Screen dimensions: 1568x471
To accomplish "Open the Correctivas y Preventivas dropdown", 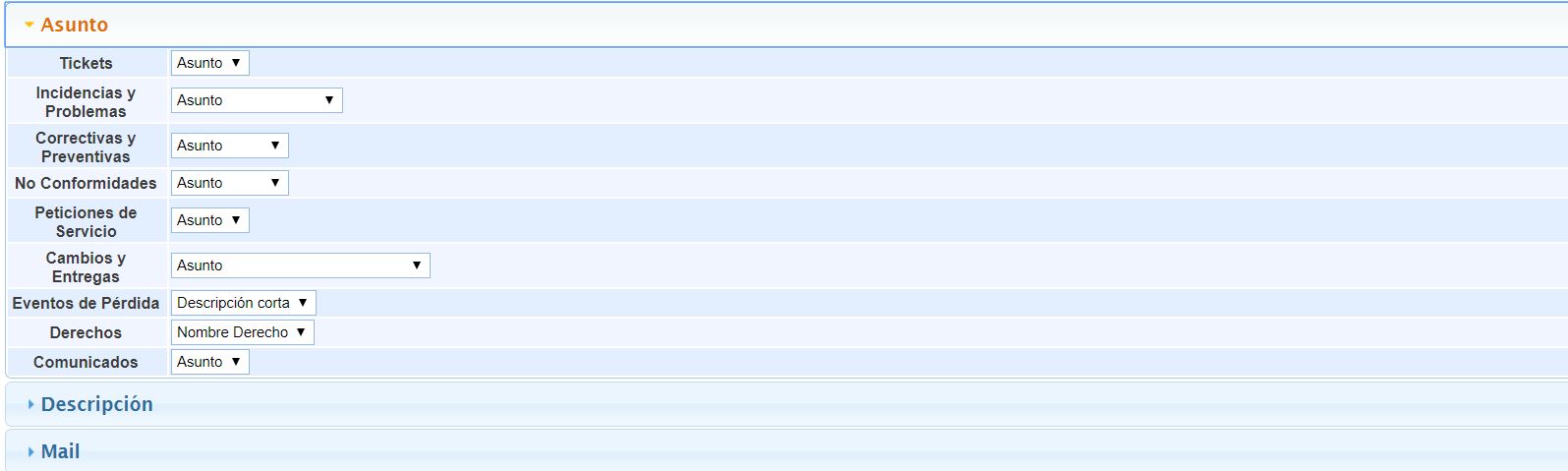I will tap(229, 146).
